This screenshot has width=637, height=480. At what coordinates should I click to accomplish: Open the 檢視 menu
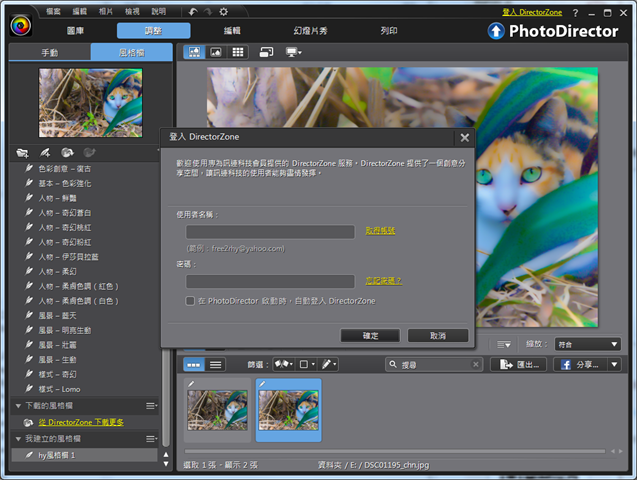pyautogui.click(x=132, y=11)
